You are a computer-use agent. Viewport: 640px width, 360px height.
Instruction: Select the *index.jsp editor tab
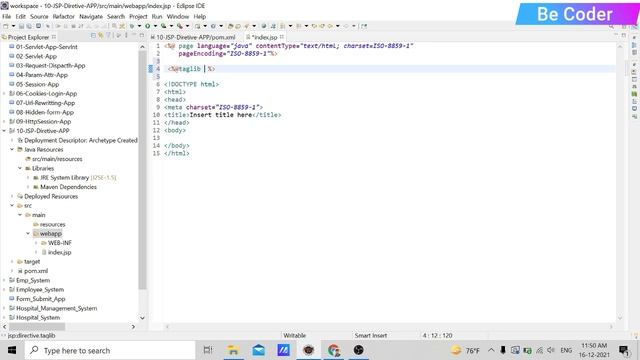click(264, 37)
